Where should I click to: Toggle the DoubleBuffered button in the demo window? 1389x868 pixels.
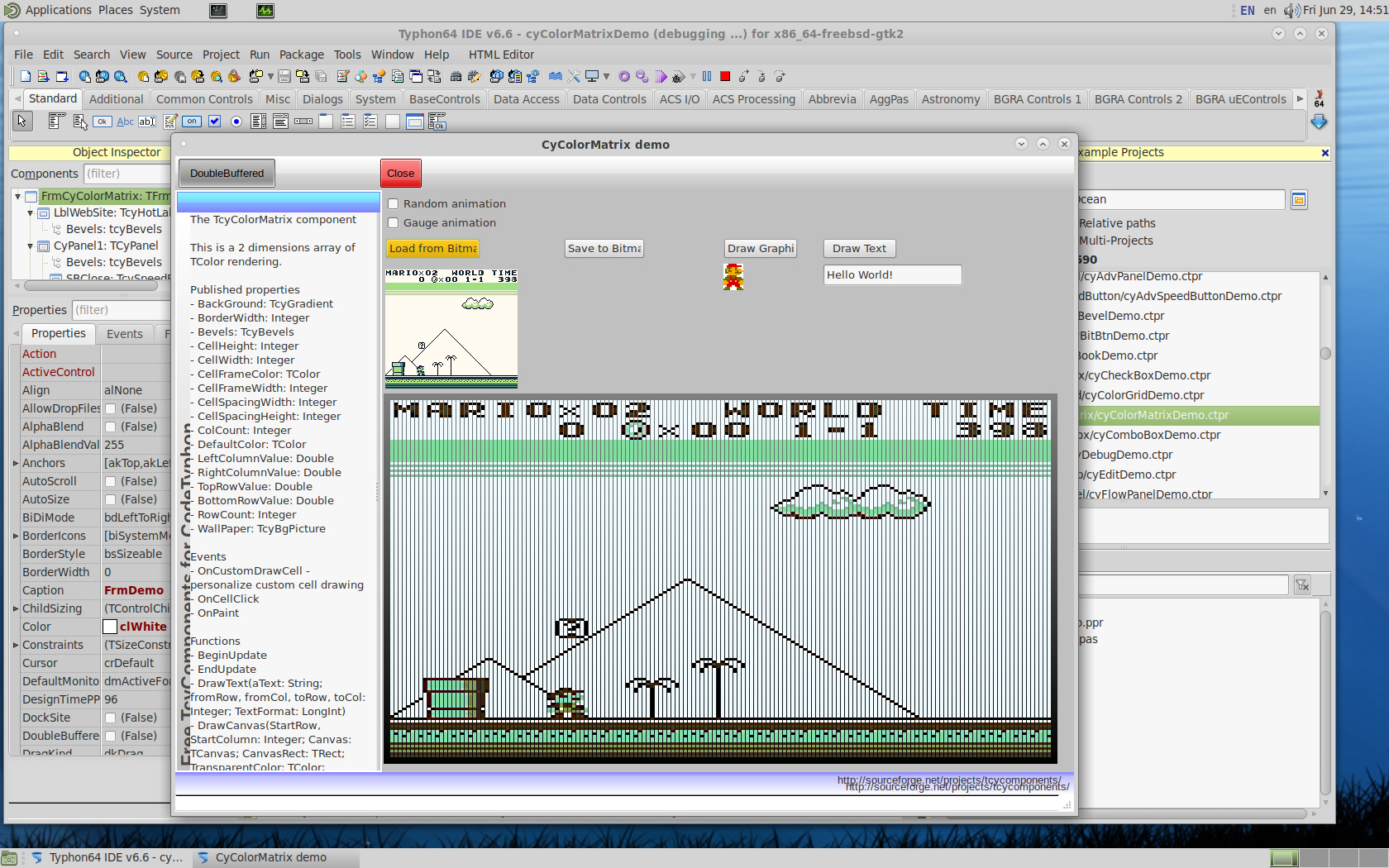click(x=227, y=173)
